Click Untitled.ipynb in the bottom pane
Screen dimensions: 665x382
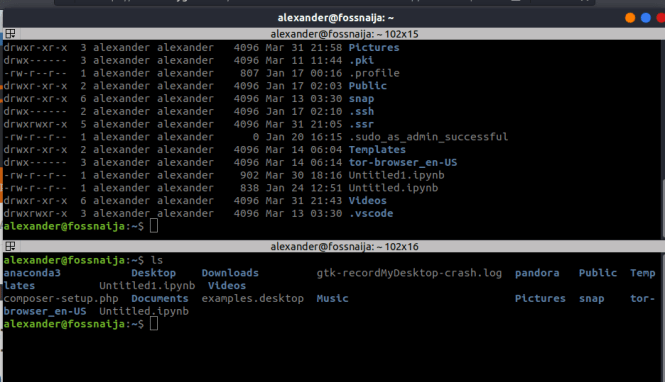pos(144,311)
